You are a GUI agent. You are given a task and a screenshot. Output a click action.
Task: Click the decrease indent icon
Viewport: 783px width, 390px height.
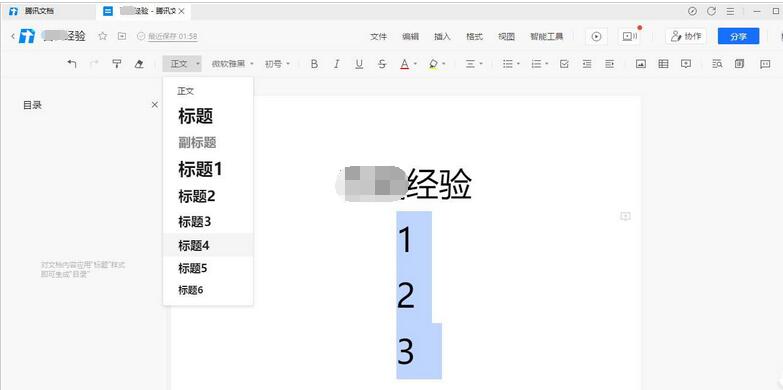pyautogui.click(x=587, y=64)
